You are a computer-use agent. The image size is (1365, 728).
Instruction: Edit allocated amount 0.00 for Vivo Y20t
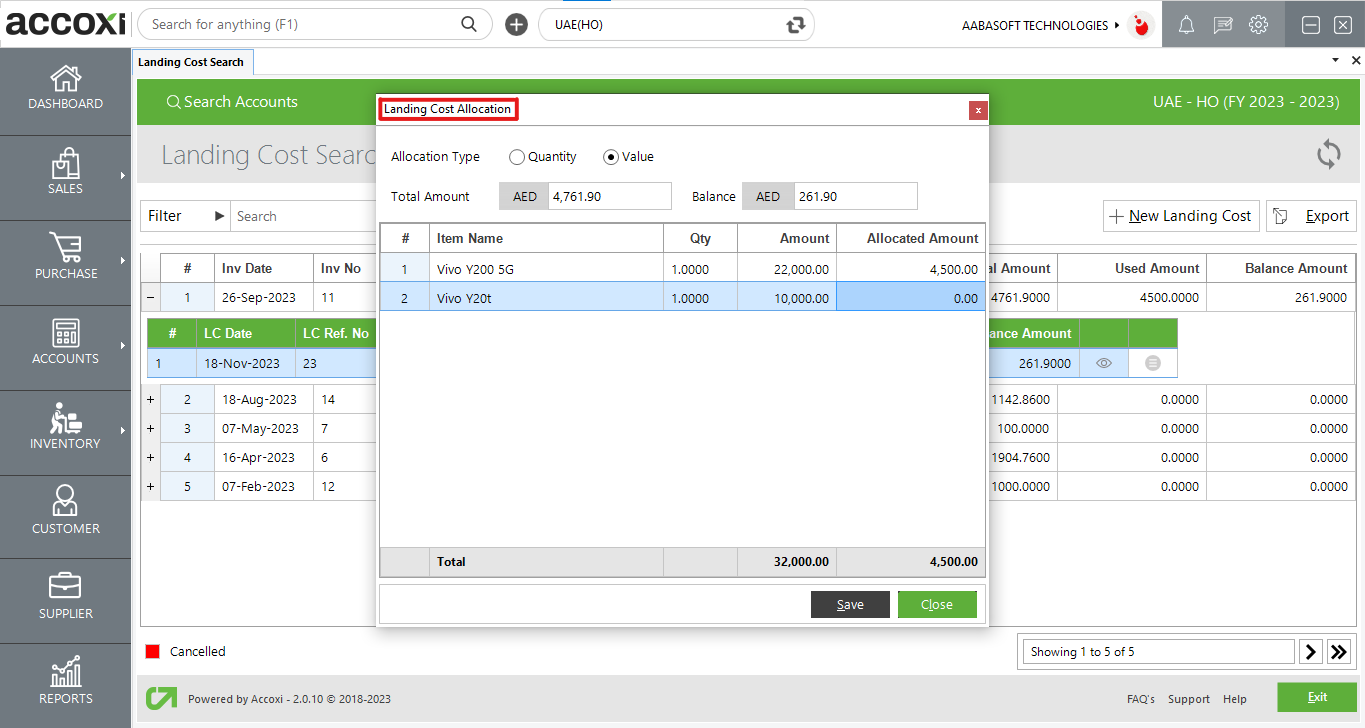click(911, 298)
